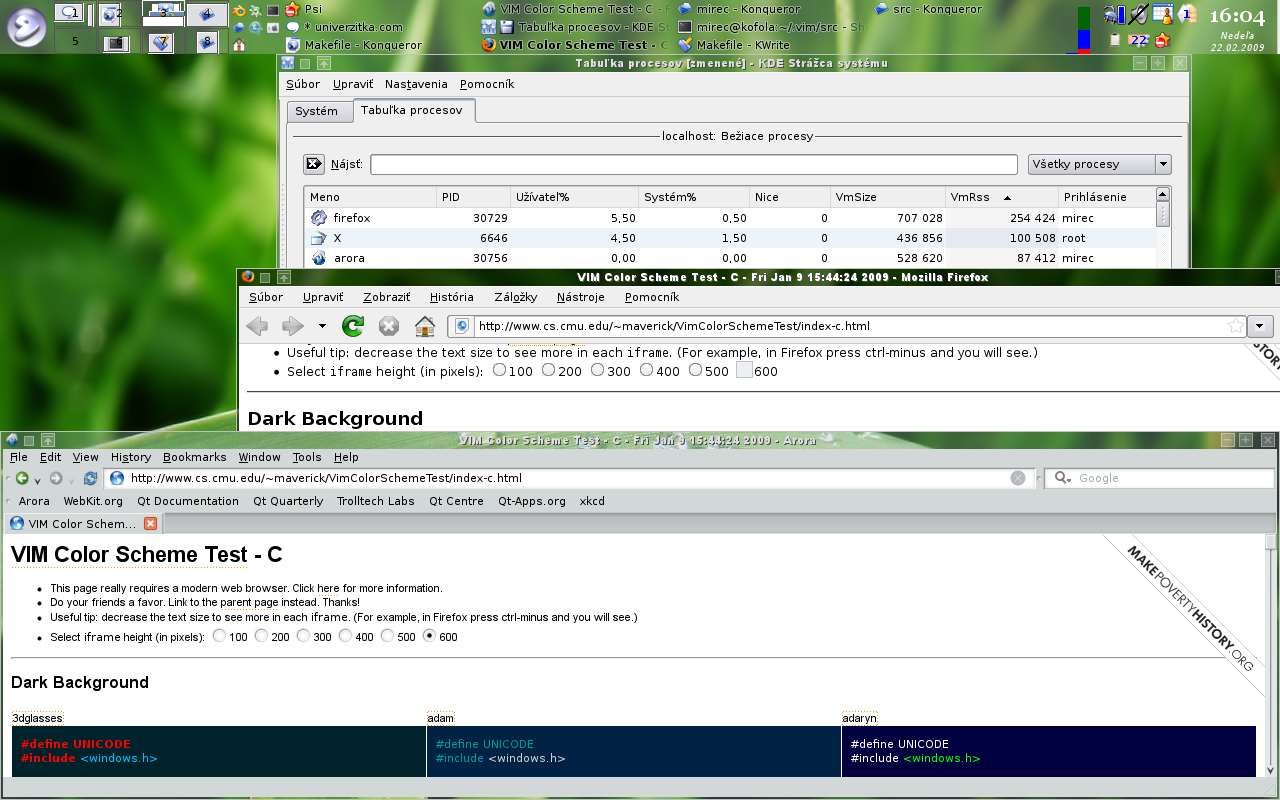This screenshot has width=1280, height=800.
Task: Open the KDE main menu launcher
Action: pos(26,26)
